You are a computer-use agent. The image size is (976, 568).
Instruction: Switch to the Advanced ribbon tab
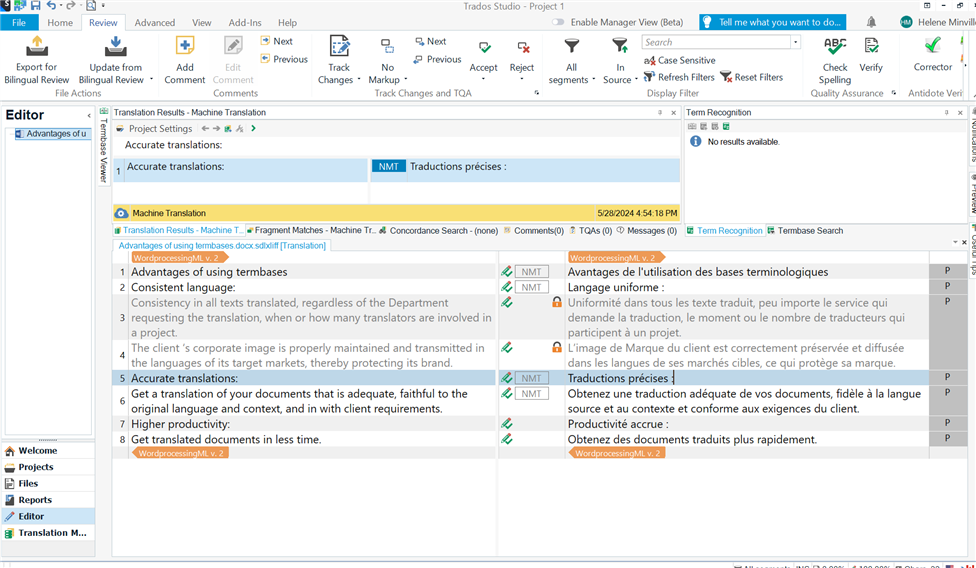click(154, 22)
